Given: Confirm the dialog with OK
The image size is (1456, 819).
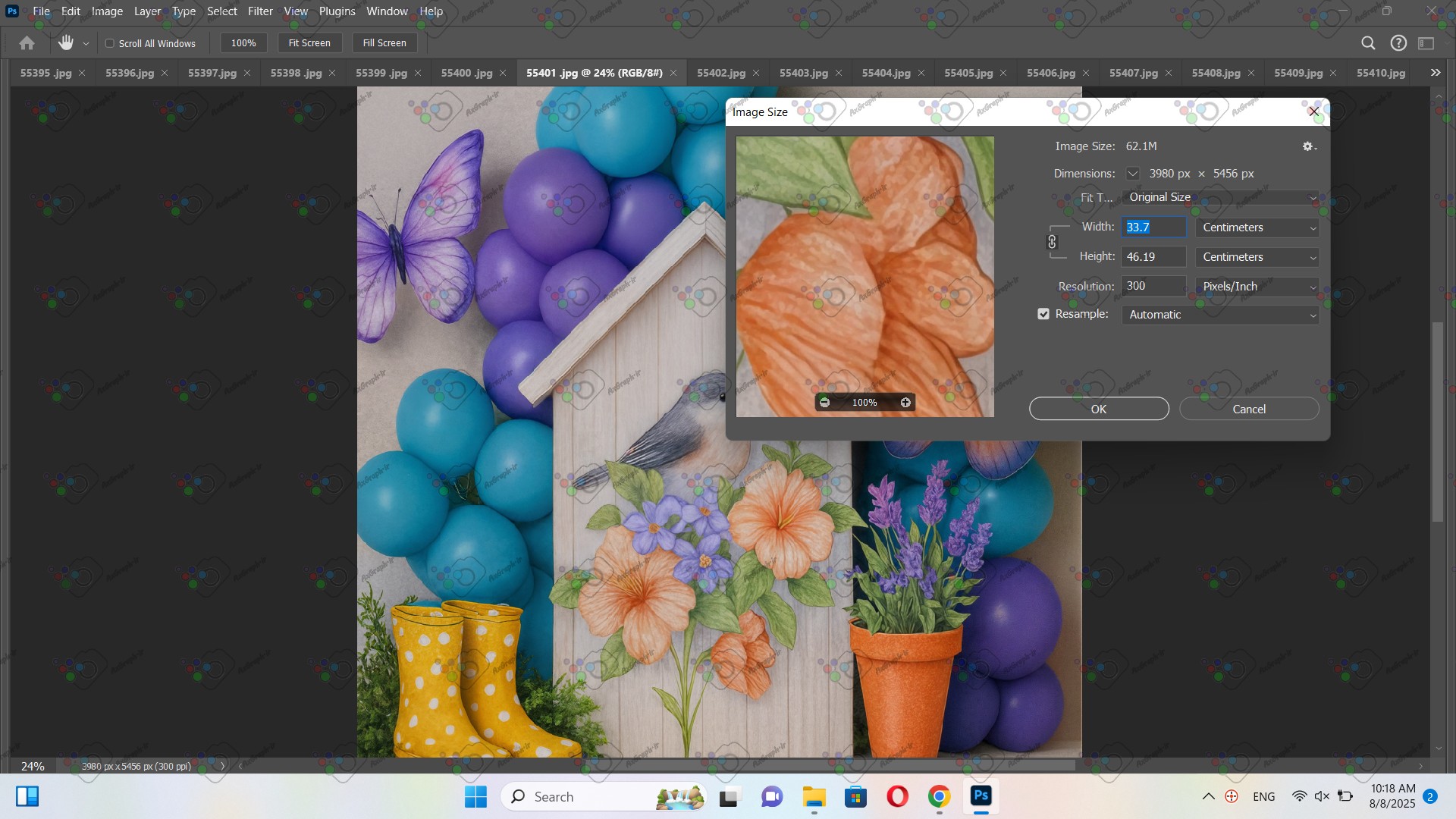Looking at the screenshot, I should [x=1099, y=409].
